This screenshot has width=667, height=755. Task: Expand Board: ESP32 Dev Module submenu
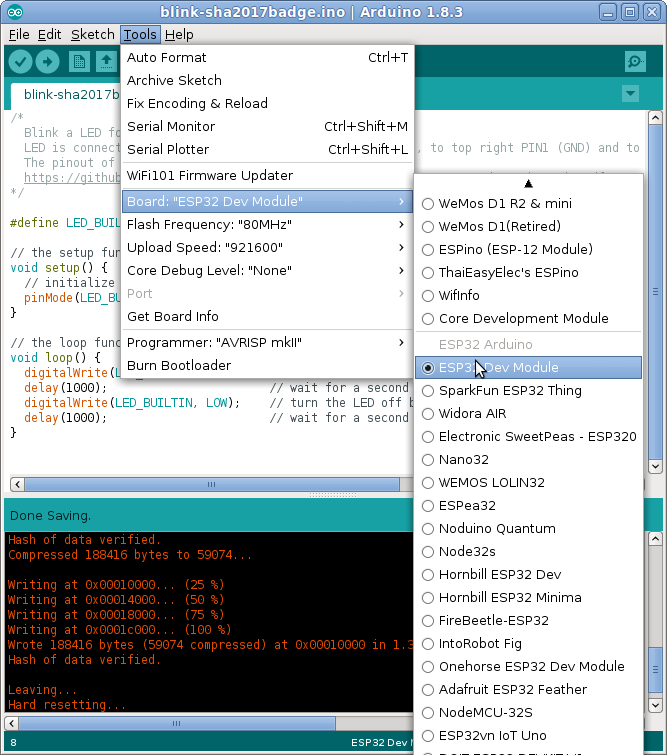click(x=267, y=201)
